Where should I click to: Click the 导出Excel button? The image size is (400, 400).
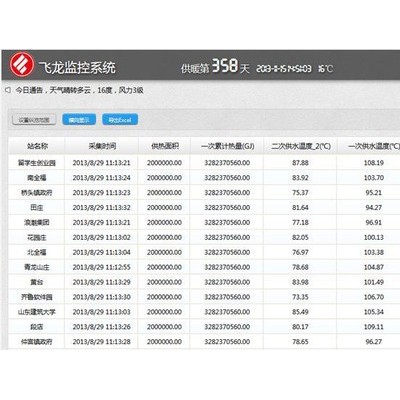pos(120,120)
